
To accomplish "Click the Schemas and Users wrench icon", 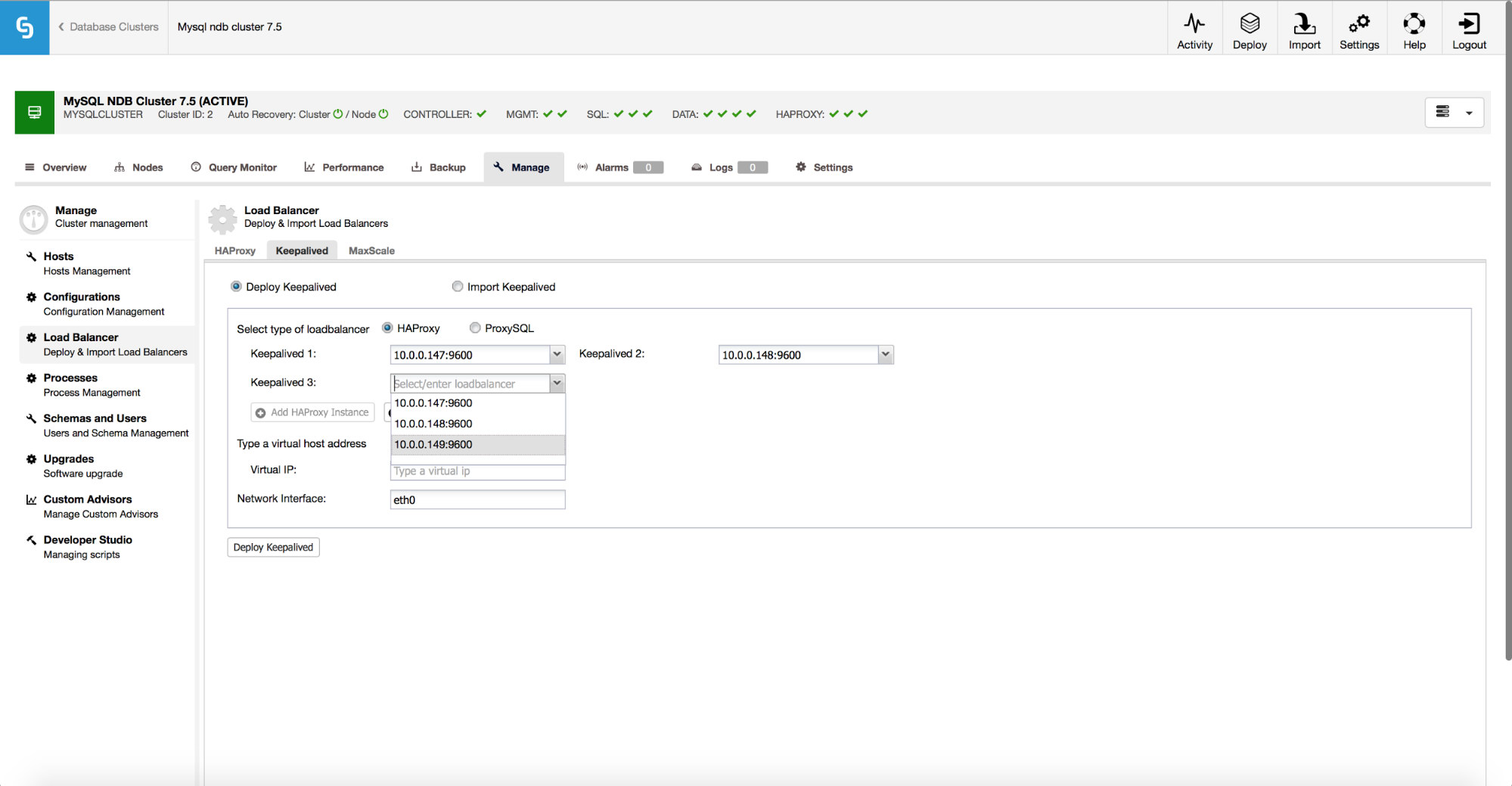I will click(x=31, y=418).
